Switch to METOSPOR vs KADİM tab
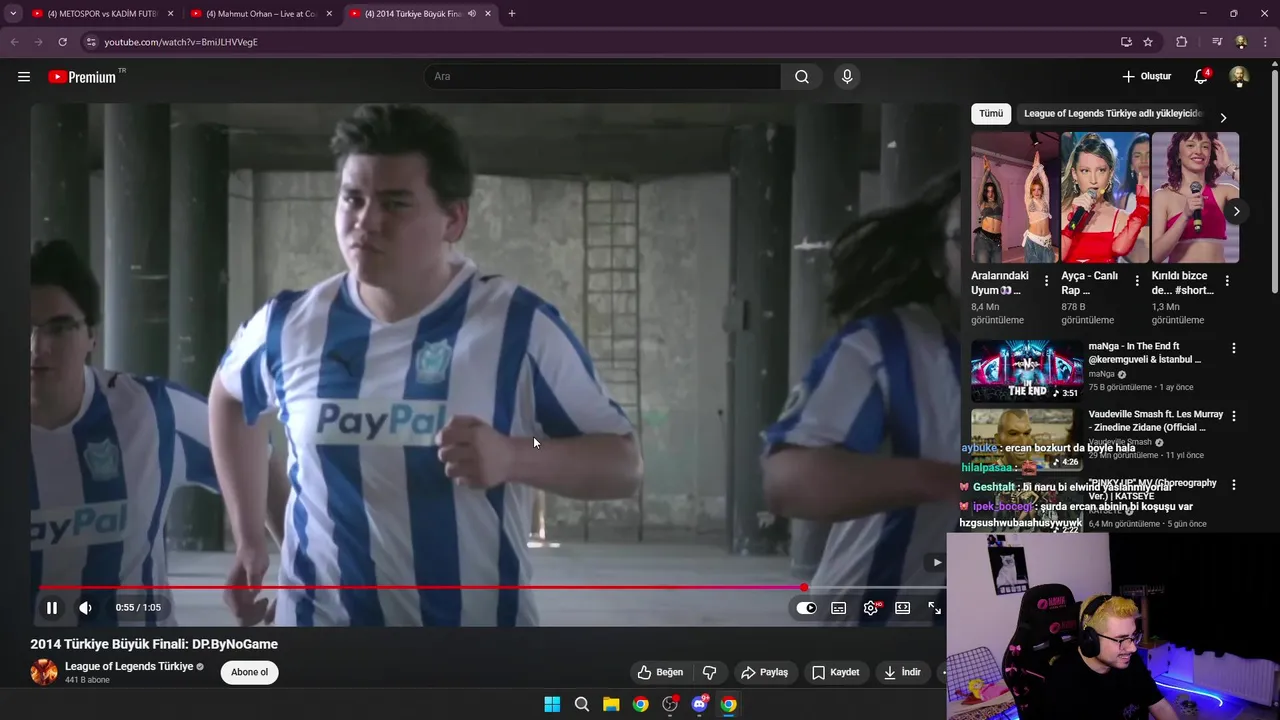This screenshot has width=1280, height=720. coord(103,14)
